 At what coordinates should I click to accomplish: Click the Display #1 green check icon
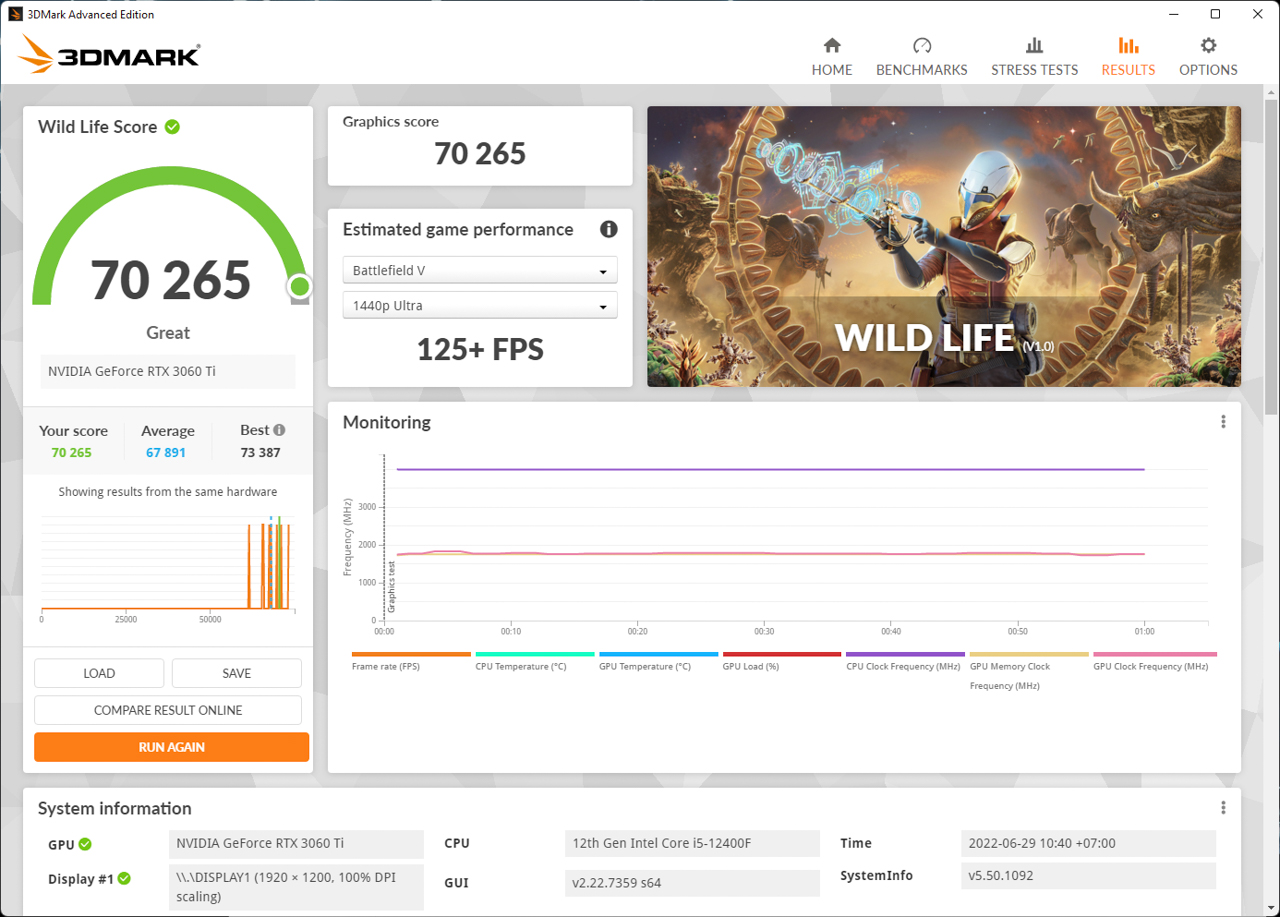point(124,879)
